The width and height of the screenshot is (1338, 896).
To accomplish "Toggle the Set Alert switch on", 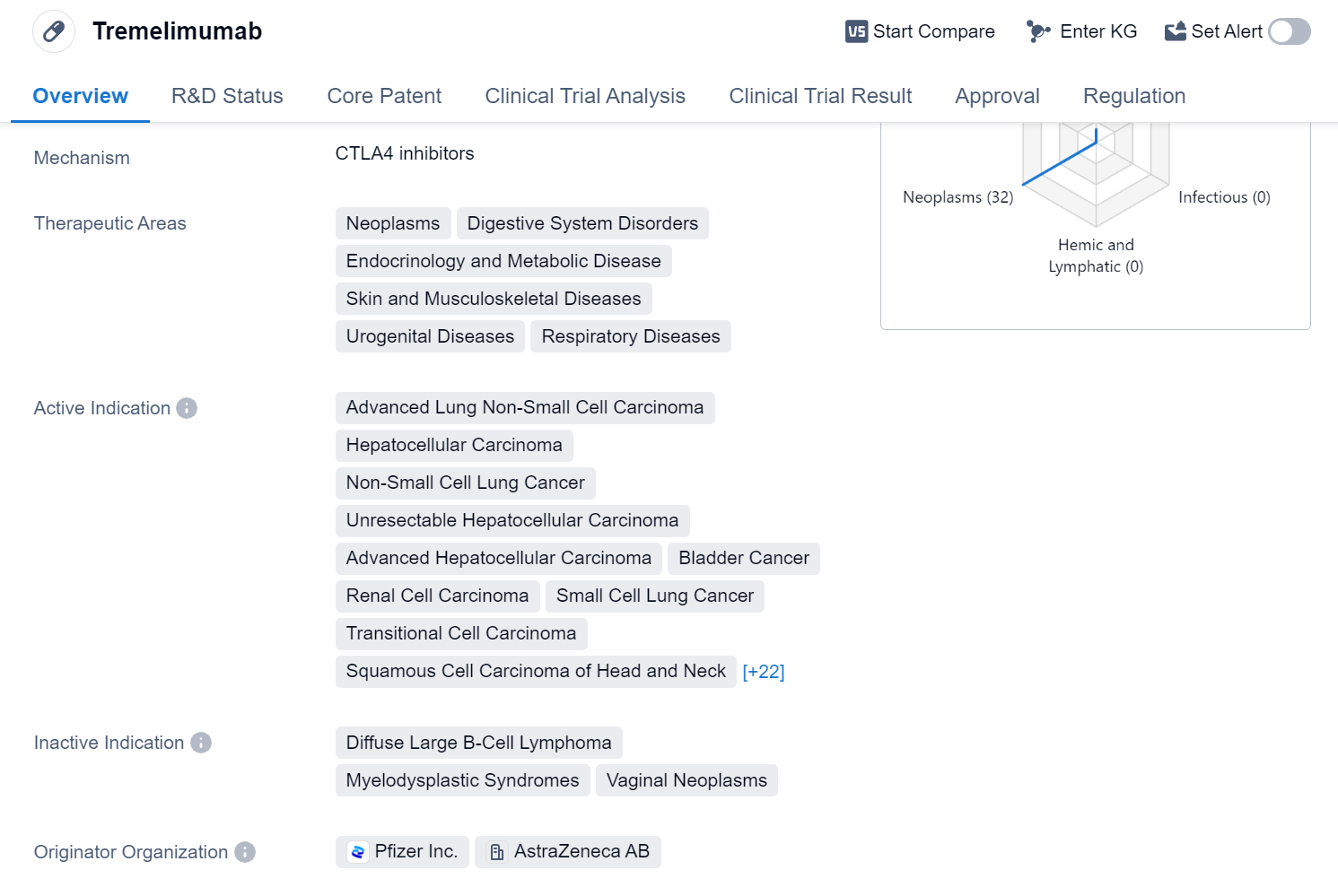I will 1290,32.
